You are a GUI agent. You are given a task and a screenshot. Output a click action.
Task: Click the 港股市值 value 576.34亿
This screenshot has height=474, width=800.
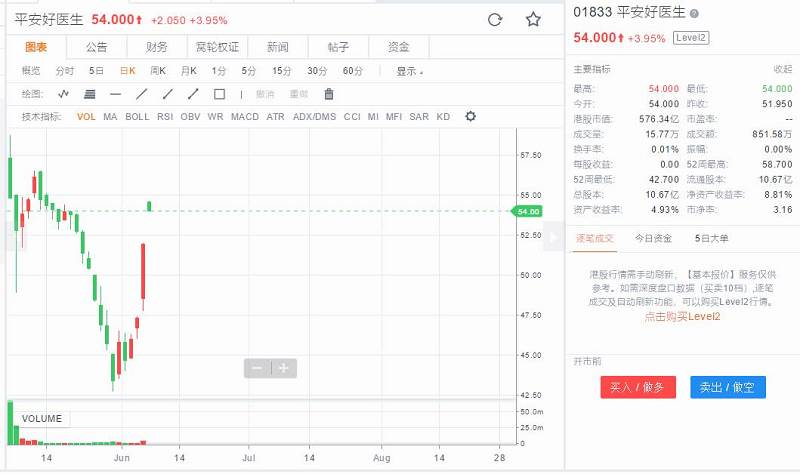pos(659,119)
